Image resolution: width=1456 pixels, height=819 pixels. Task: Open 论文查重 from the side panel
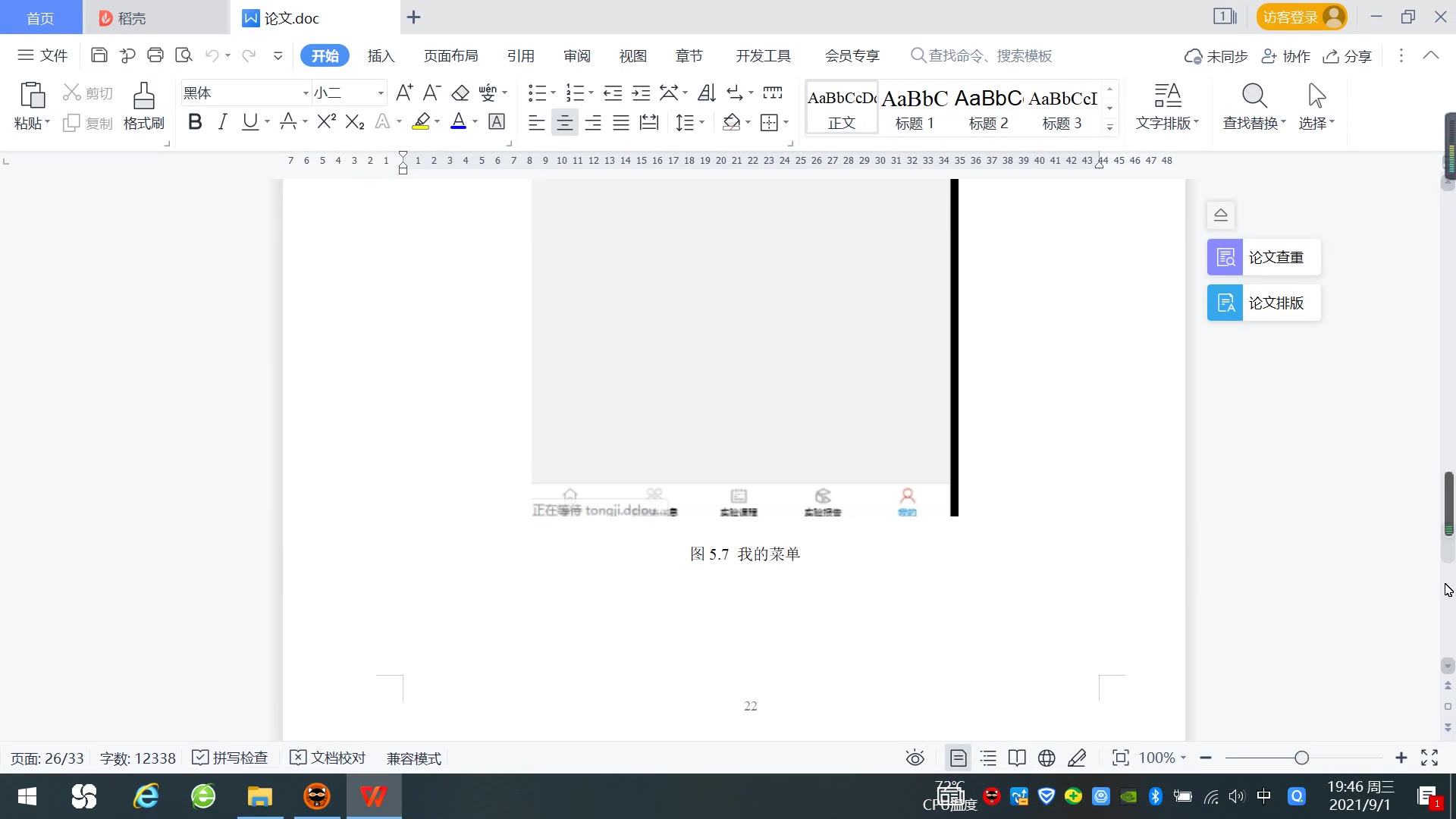click(1263, 258)
